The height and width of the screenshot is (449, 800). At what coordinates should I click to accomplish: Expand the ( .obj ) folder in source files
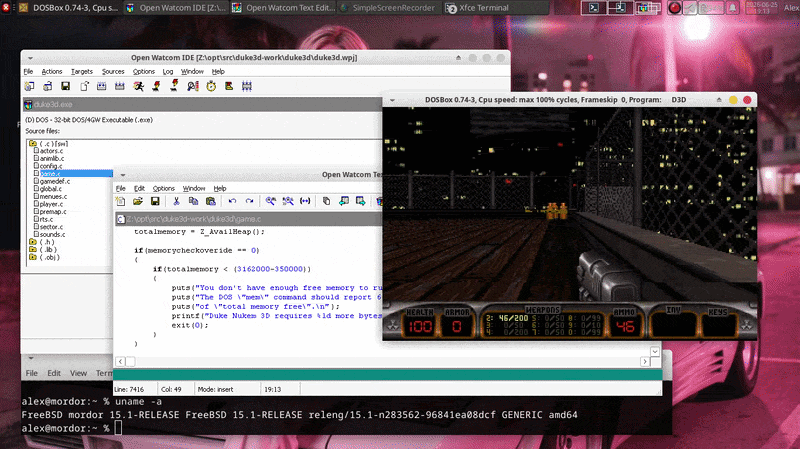(x=33, y=257)
